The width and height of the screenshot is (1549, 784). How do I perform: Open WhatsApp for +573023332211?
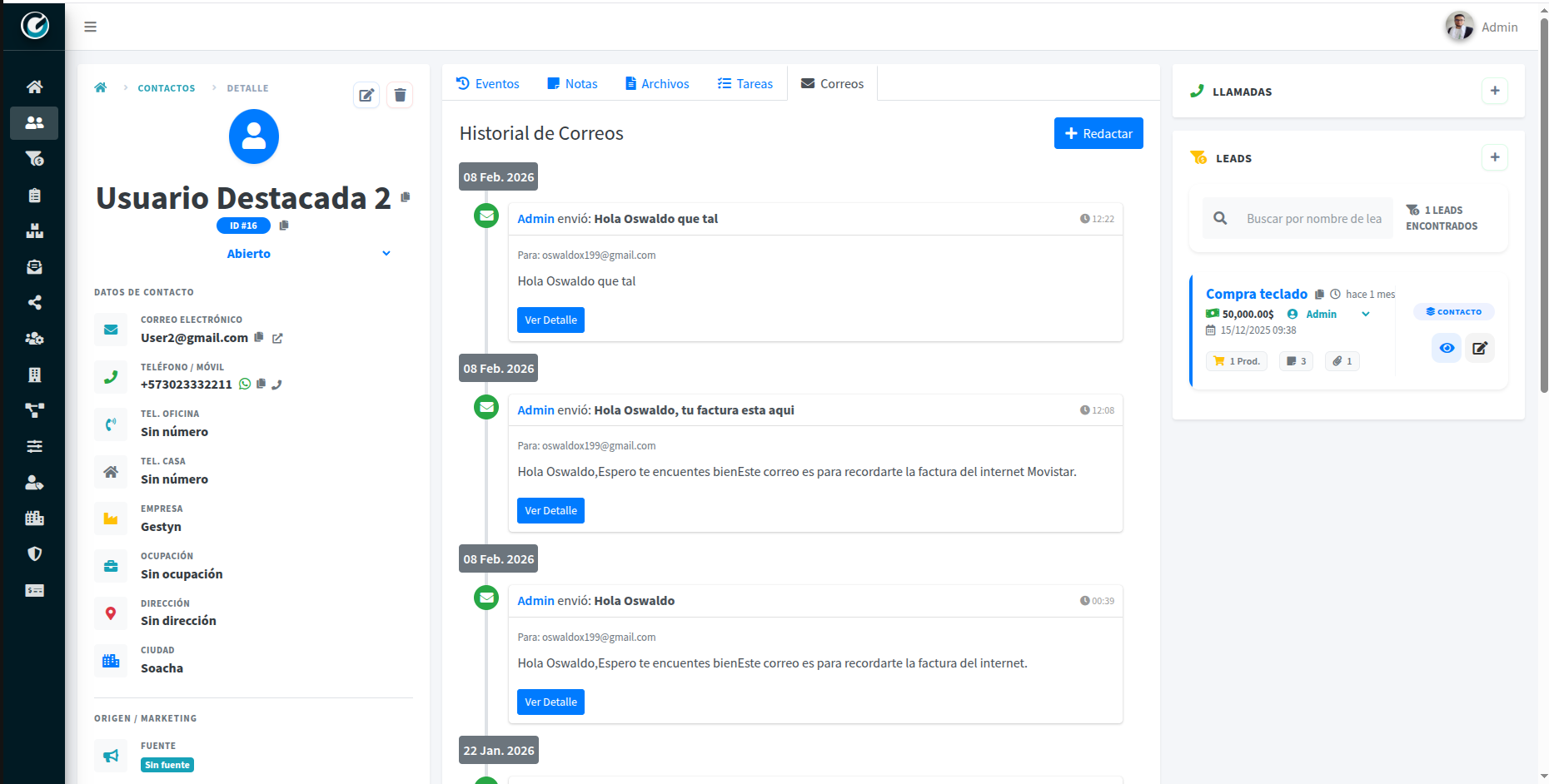pyautogui.click(x=245, y=384)
